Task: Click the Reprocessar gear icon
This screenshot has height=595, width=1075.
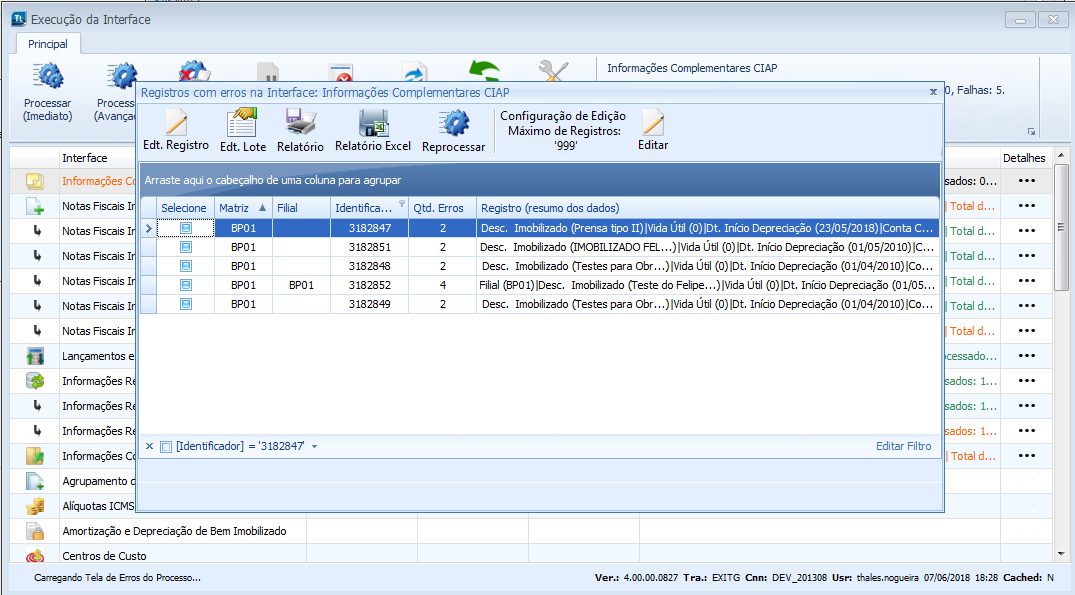Action: tap(453, 124)
